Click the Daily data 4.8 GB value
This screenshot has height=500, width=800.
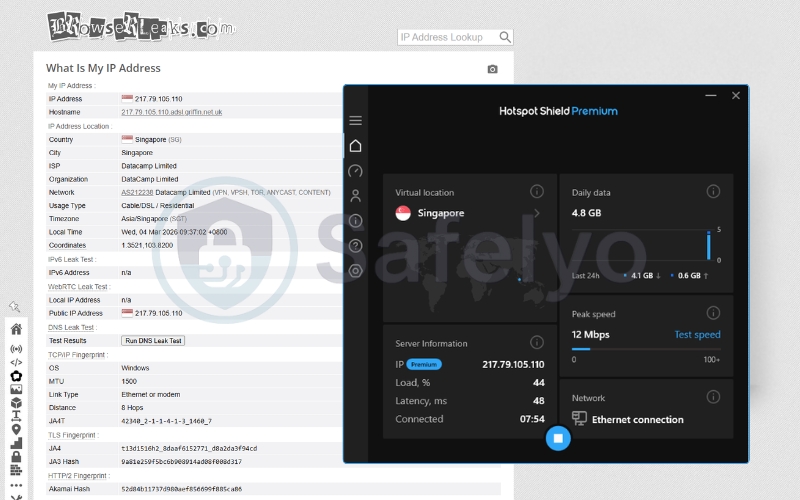586,213
